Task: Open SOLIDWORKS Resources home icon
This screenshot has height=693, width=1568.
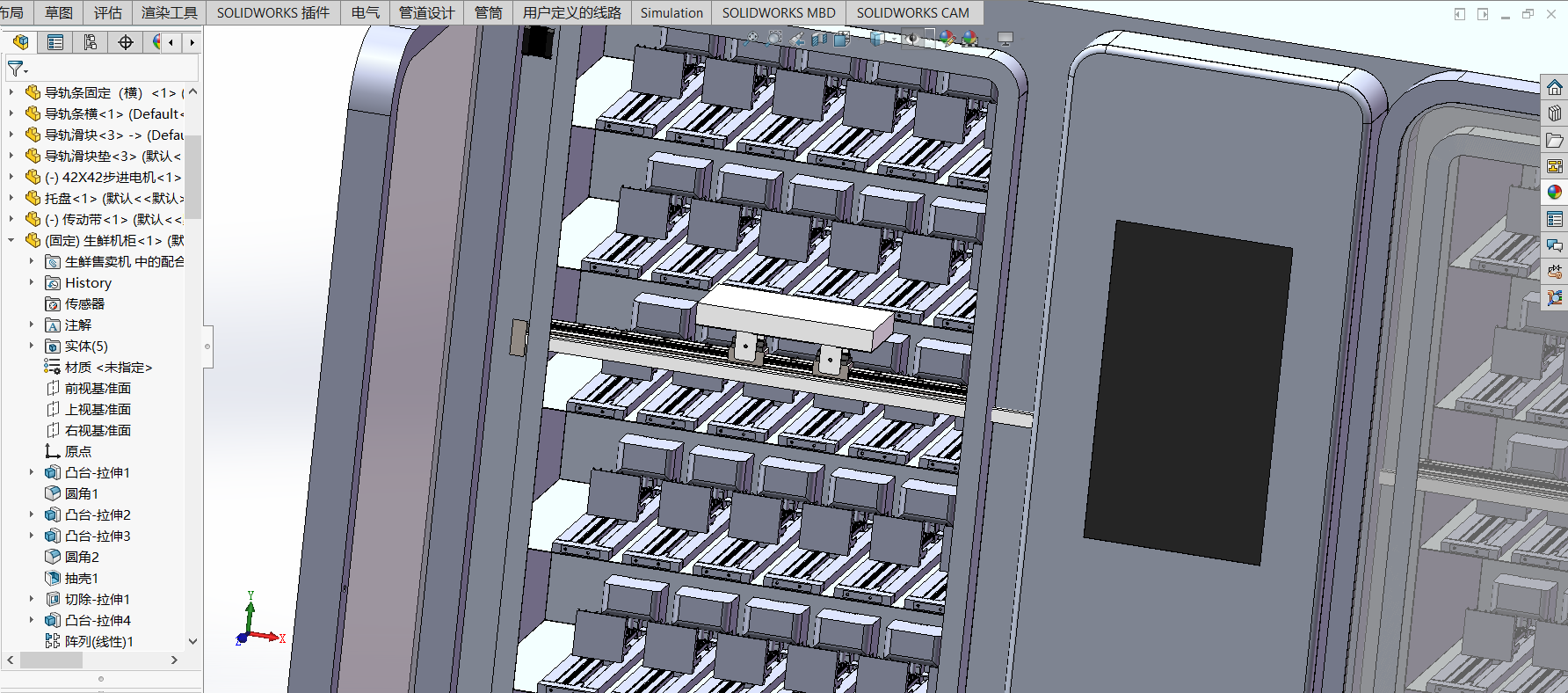Action: 1554,88
